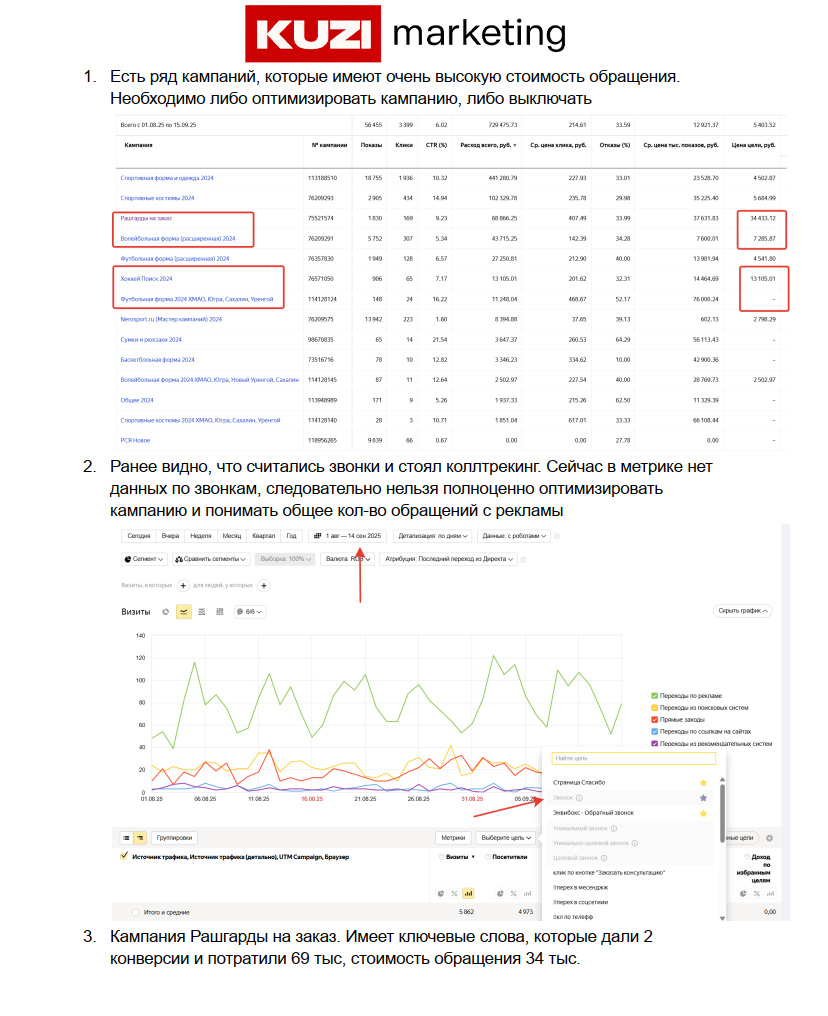This screenshot has height=1016, width=828.
Task: Toggle favorite star for Энвибокс goal
Action: pos(703,813)
